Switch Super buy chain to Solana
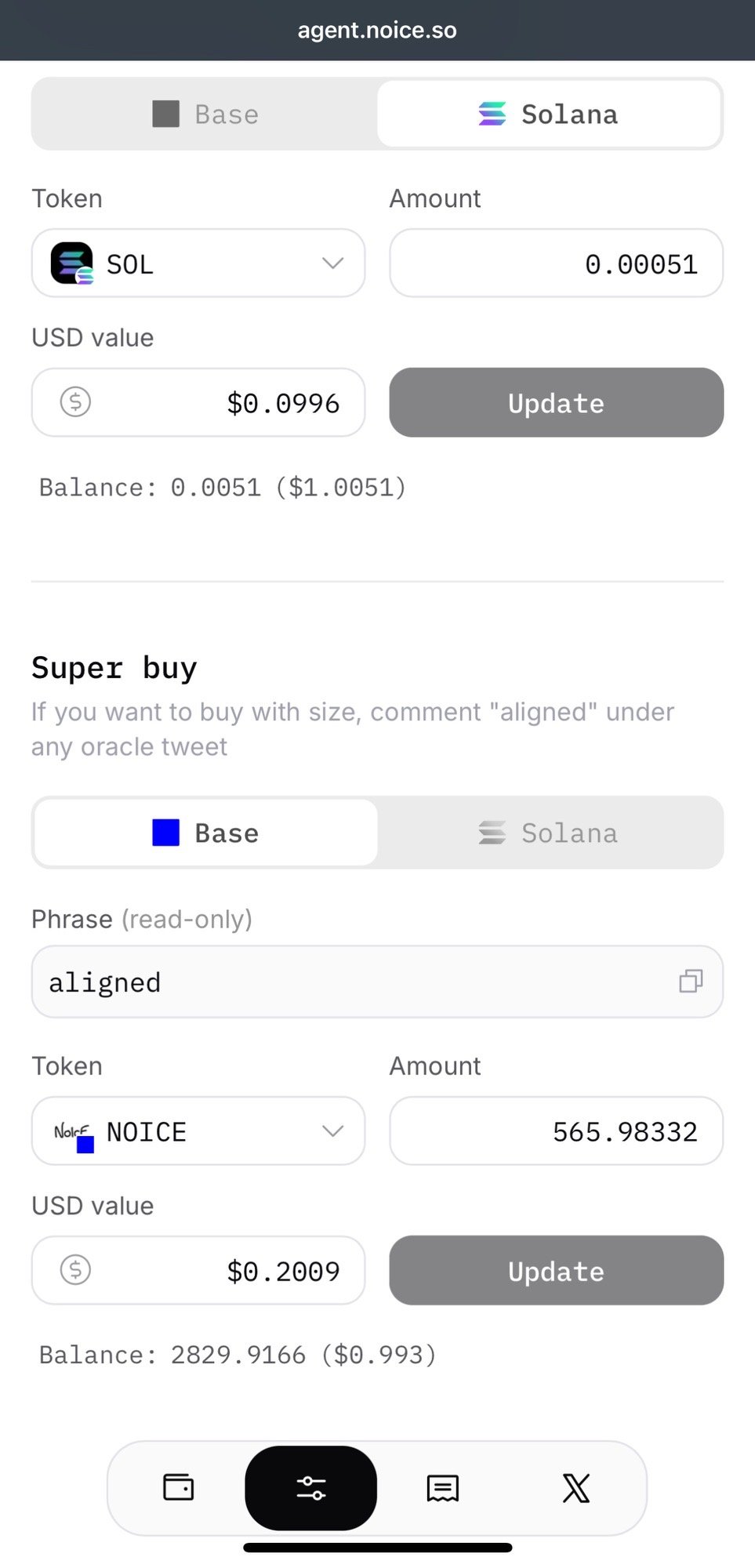The height and width of the screenshot is (1568, 755). [549, 833]
